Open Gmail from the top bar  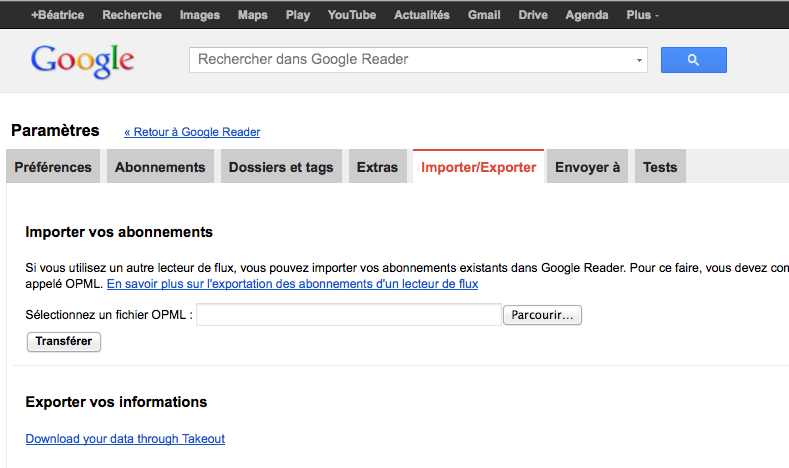click(x=484, y=15)
